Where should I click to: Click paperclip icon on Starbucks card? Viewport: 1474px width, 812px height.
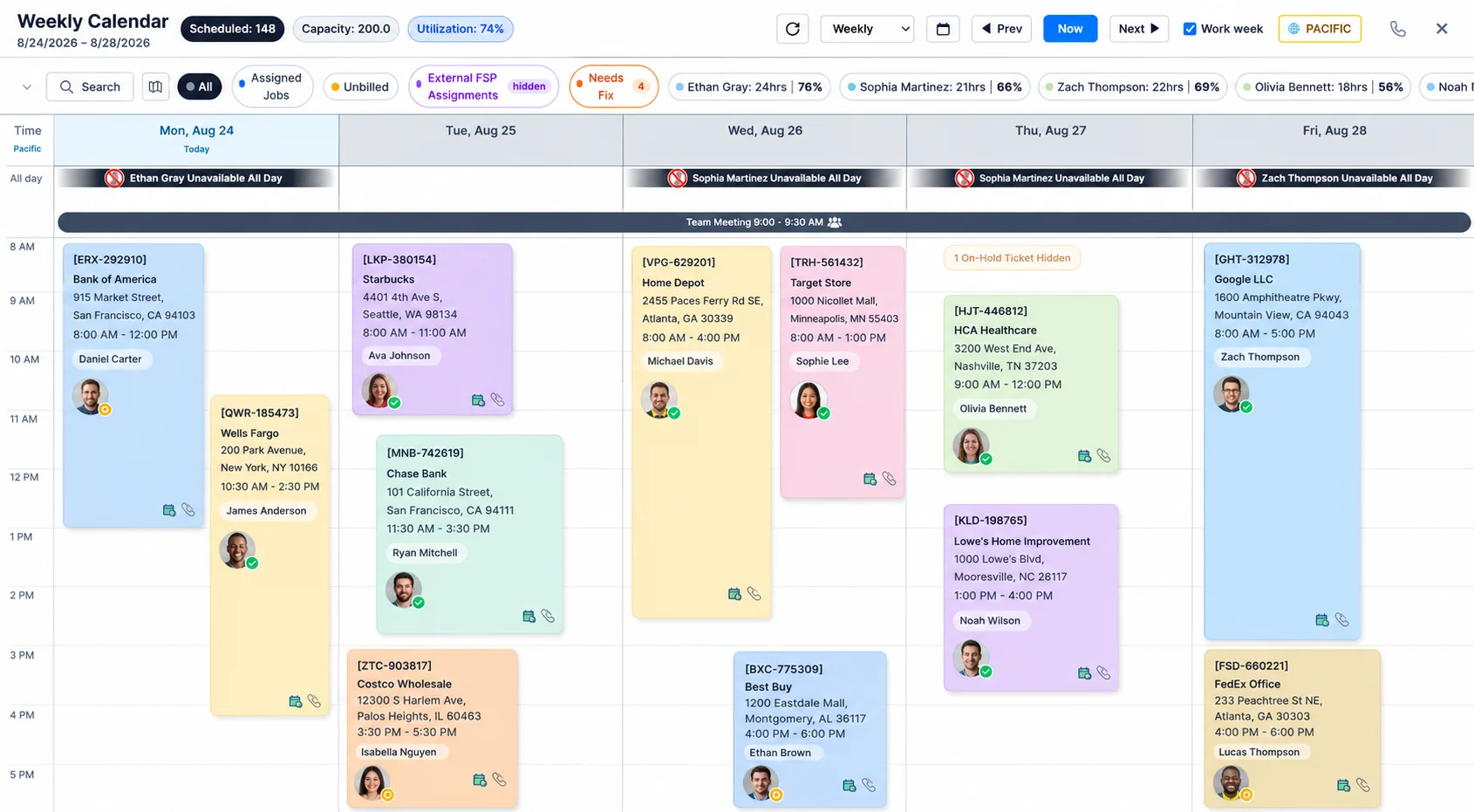point(497,399)
